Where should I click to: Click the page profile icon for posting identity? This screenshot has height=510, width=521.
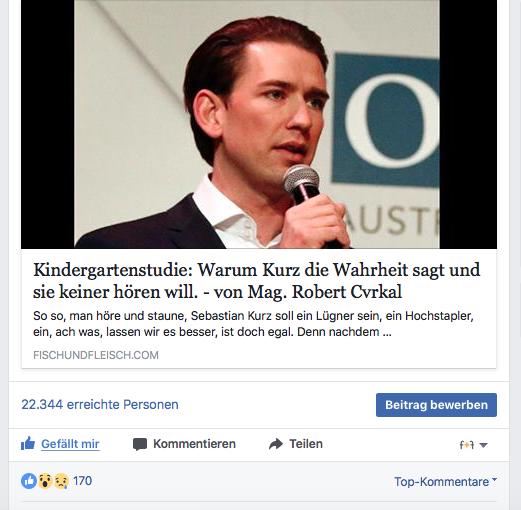(x=467, y=445)
